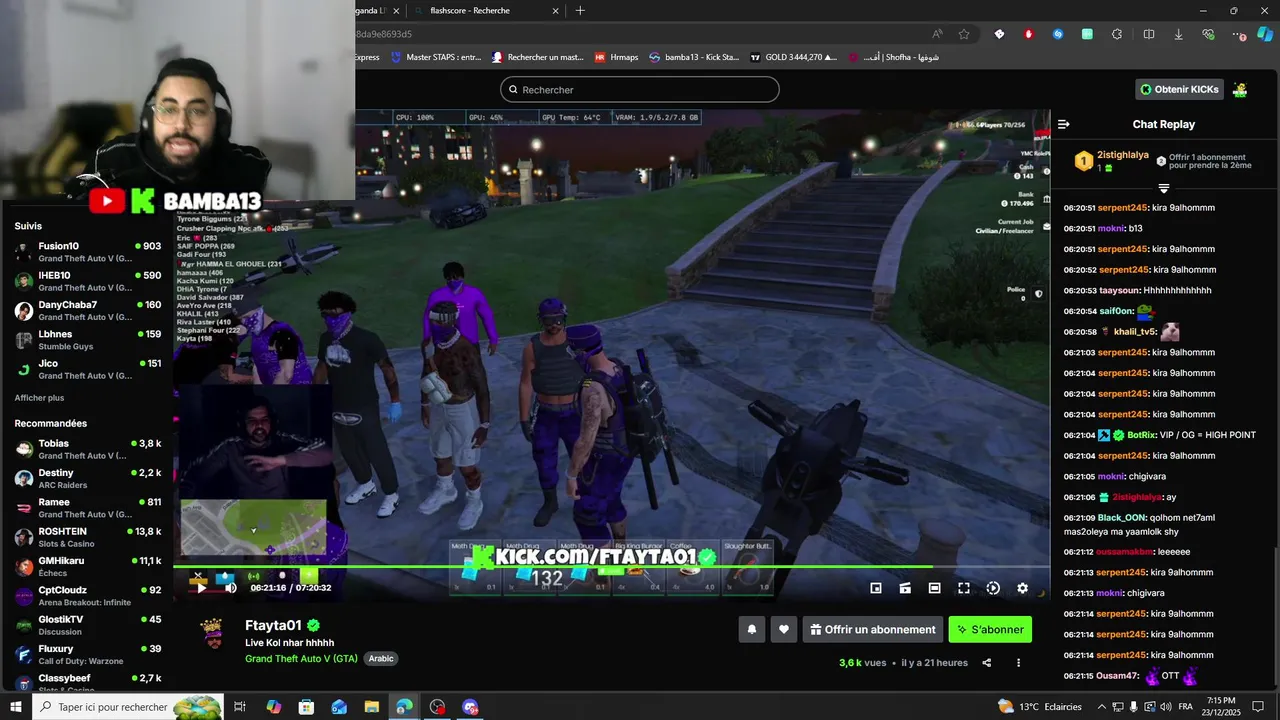Click the Ftayta01 channel name
Image resolution: width=1280 pixels, height=720 pixels.
273,625
